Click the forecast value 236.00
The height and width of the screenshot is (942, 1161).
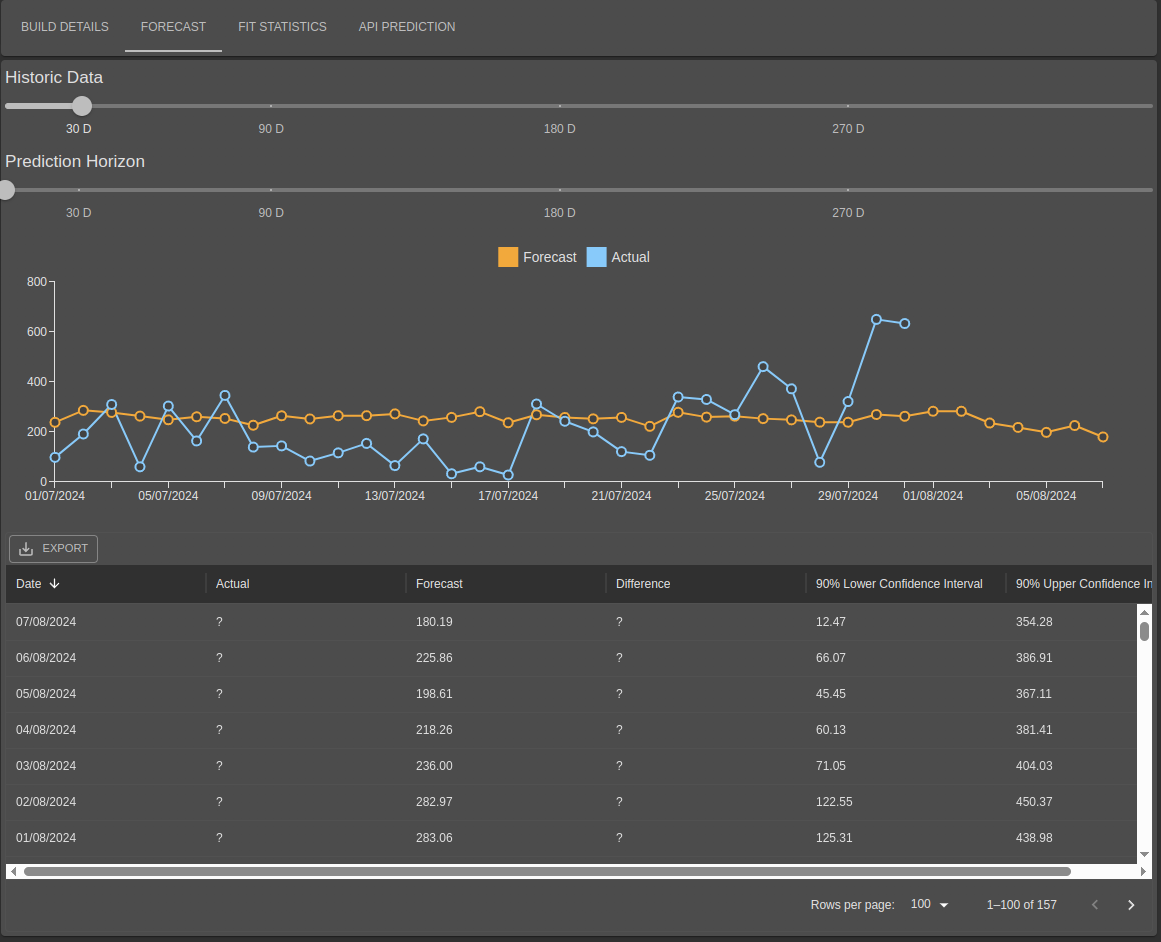click(434, 766)
